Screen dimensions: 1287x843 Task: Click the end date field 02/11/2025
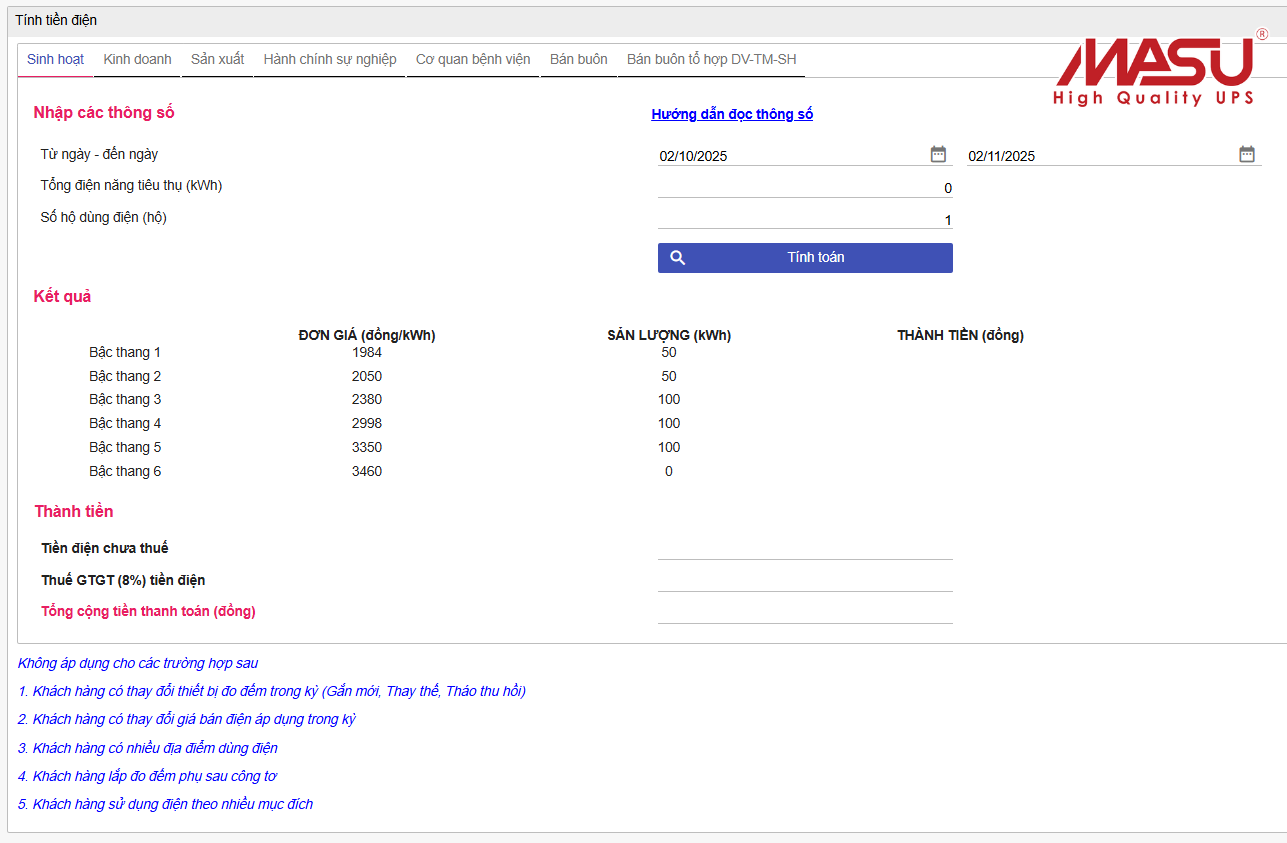(x=1098, y=156)
